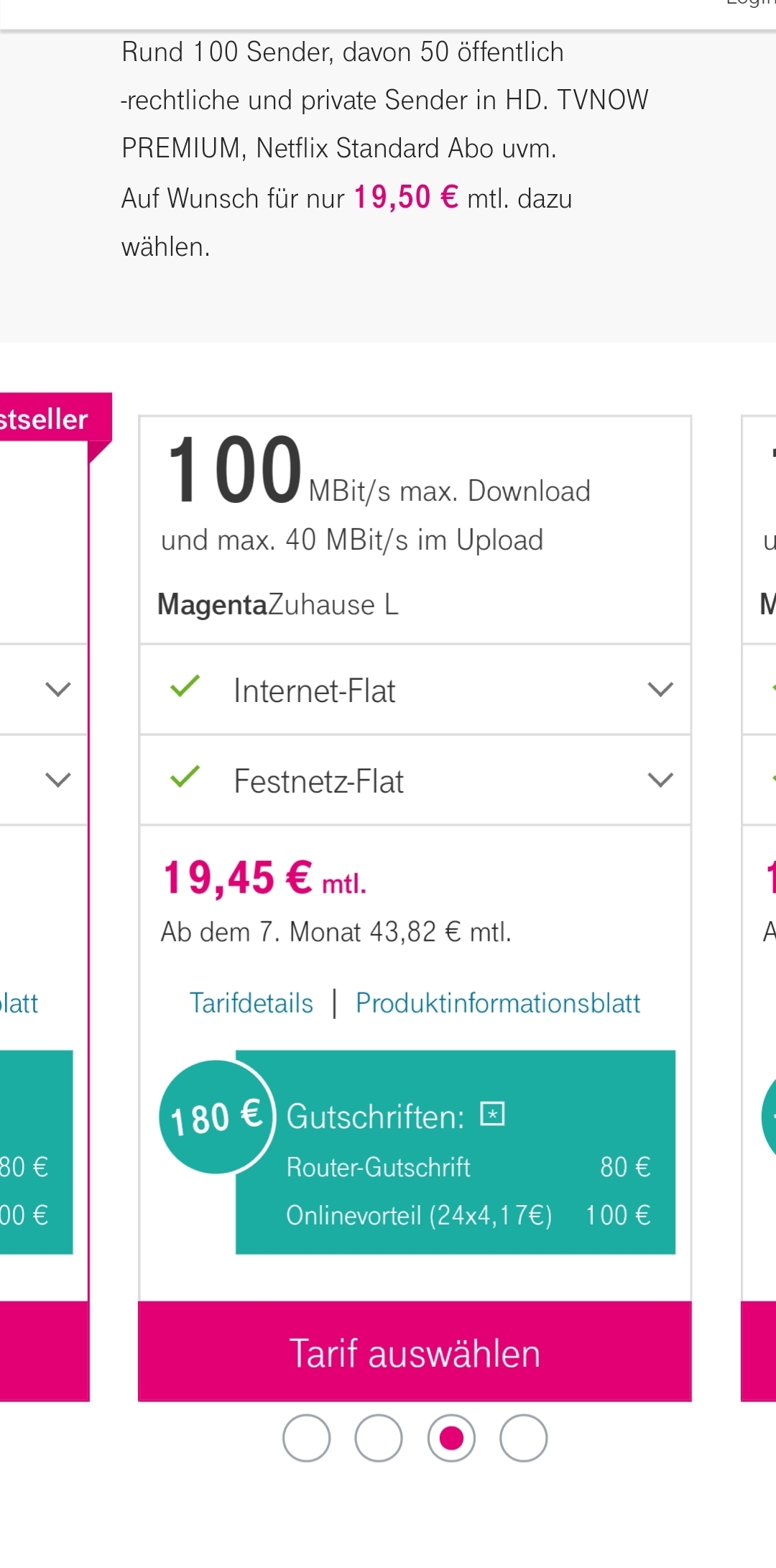Viewport: 776px width, 1568px height.
Task: Expand the upper chevron of the left Bestseller card
Action: [58, 690]
